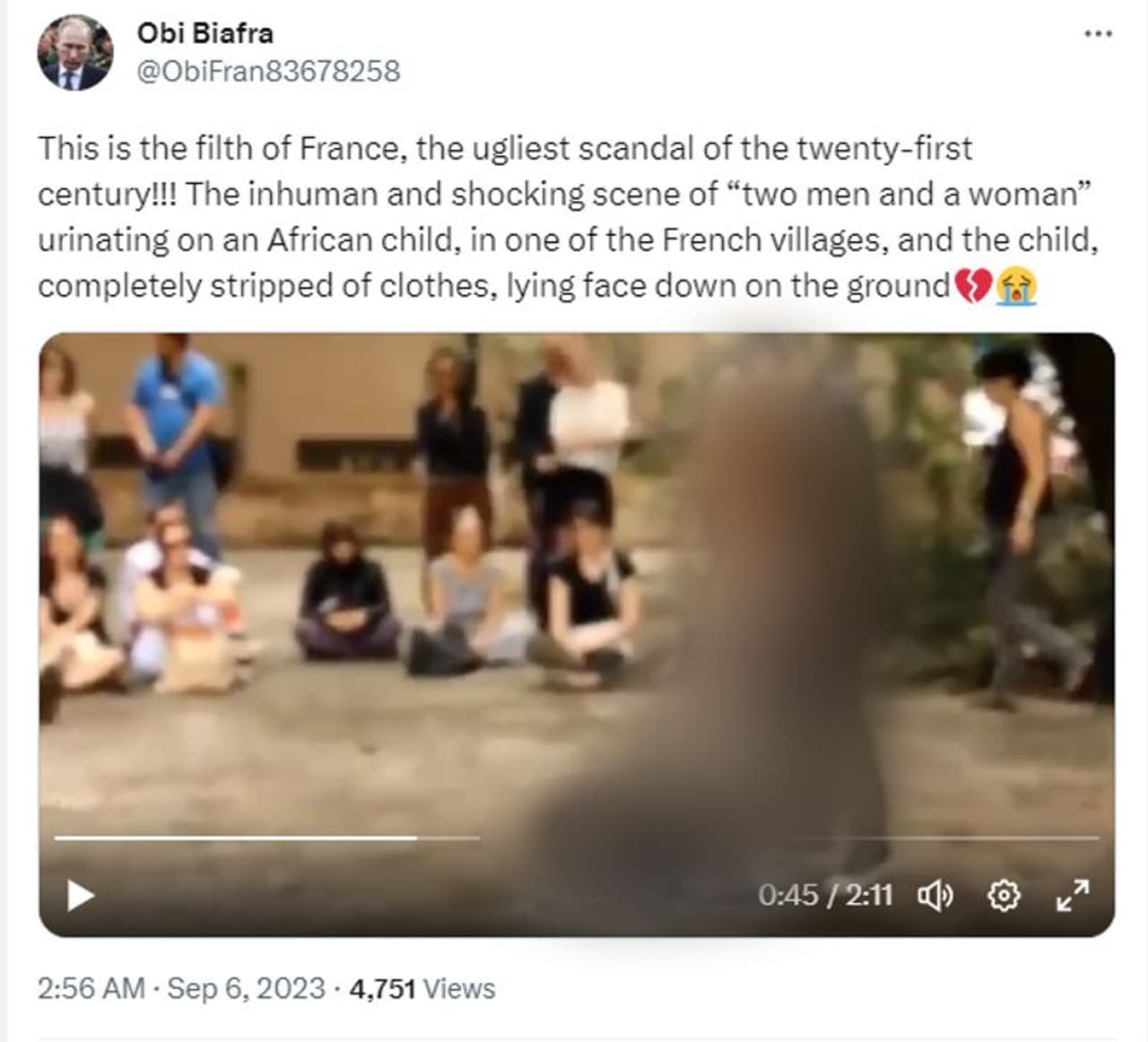Viewport: 1148px width, 1042px height.
Task: Open the Obi Biafra profile avatar
Action: click(x=74, y=52)
